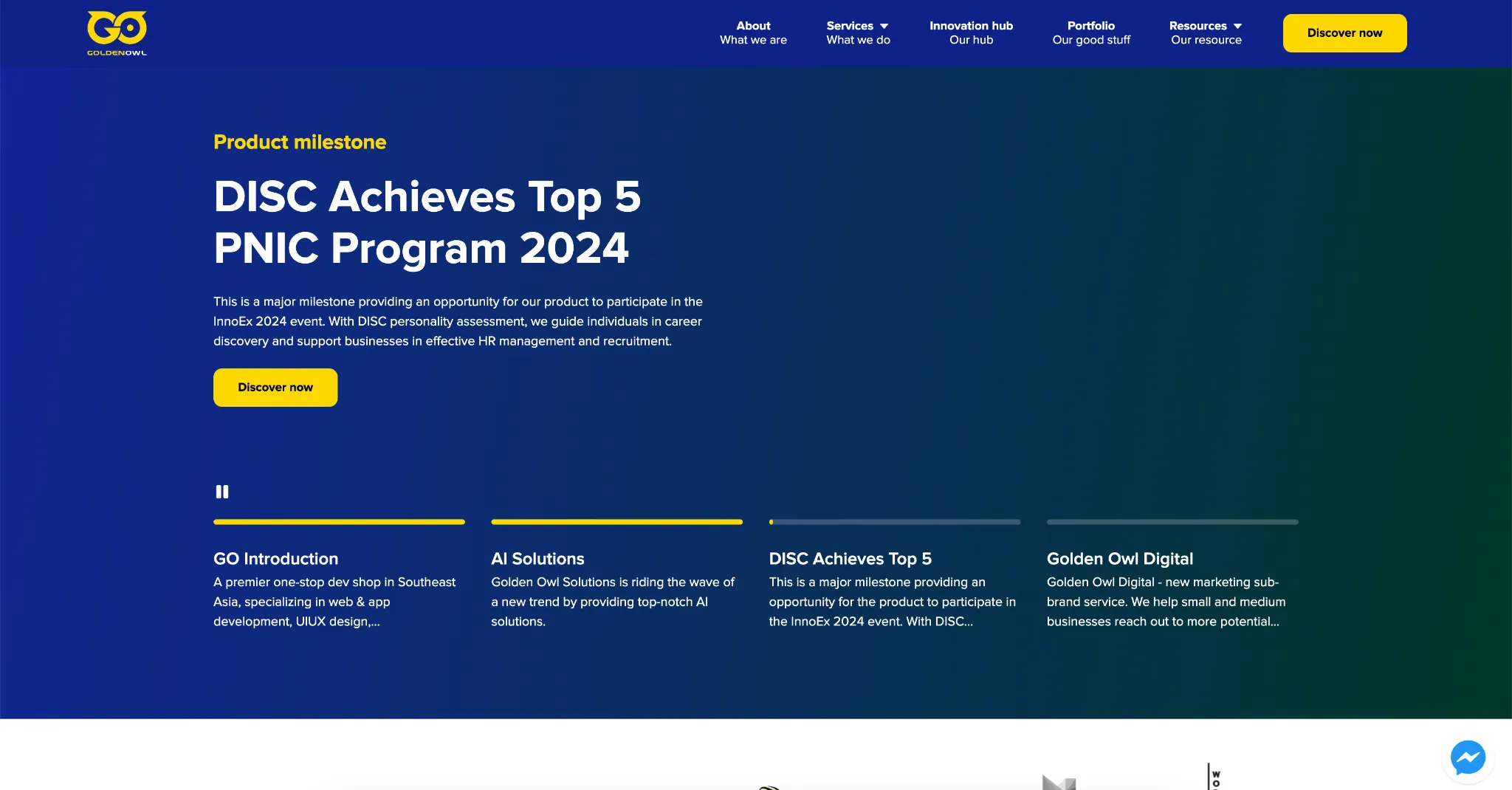Pause the hero slideshow
The width and height of the screenshot is (1512, 790).
point(222,492)
